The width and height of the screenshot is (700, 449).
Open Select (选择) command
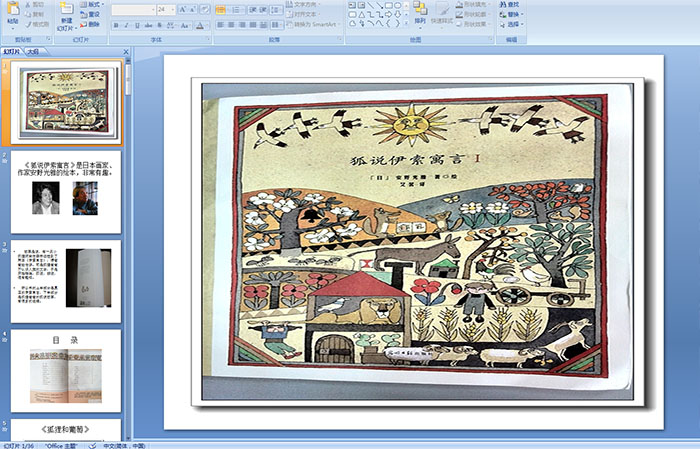pyautogui.click(x=511, y=24)
